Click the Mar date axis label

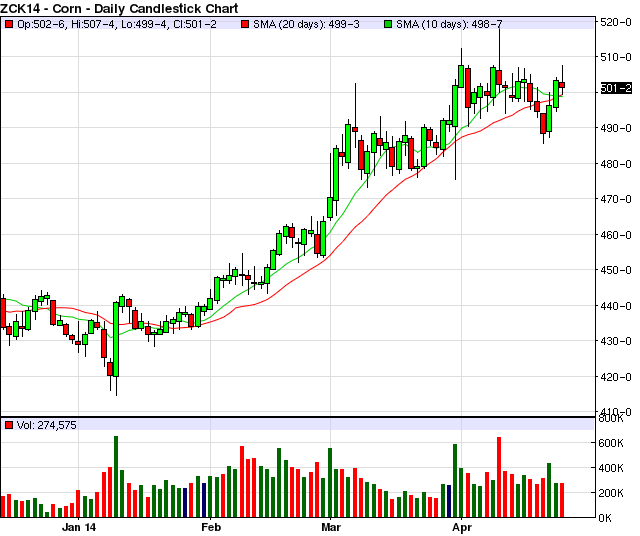click(x=331, y=527)
